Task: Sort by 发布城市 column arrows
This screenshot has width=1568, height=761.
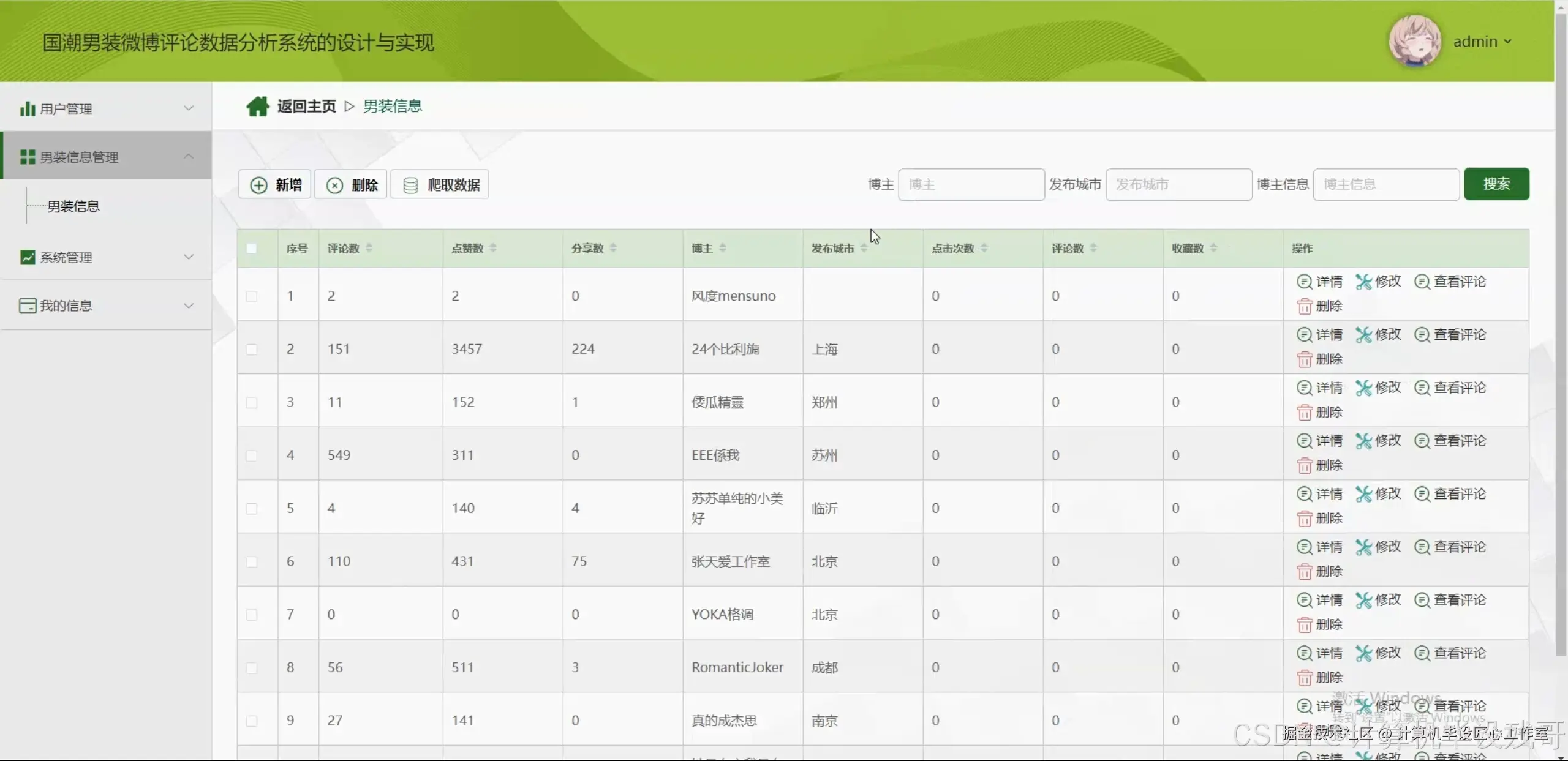Action: [x=864, y=248]
